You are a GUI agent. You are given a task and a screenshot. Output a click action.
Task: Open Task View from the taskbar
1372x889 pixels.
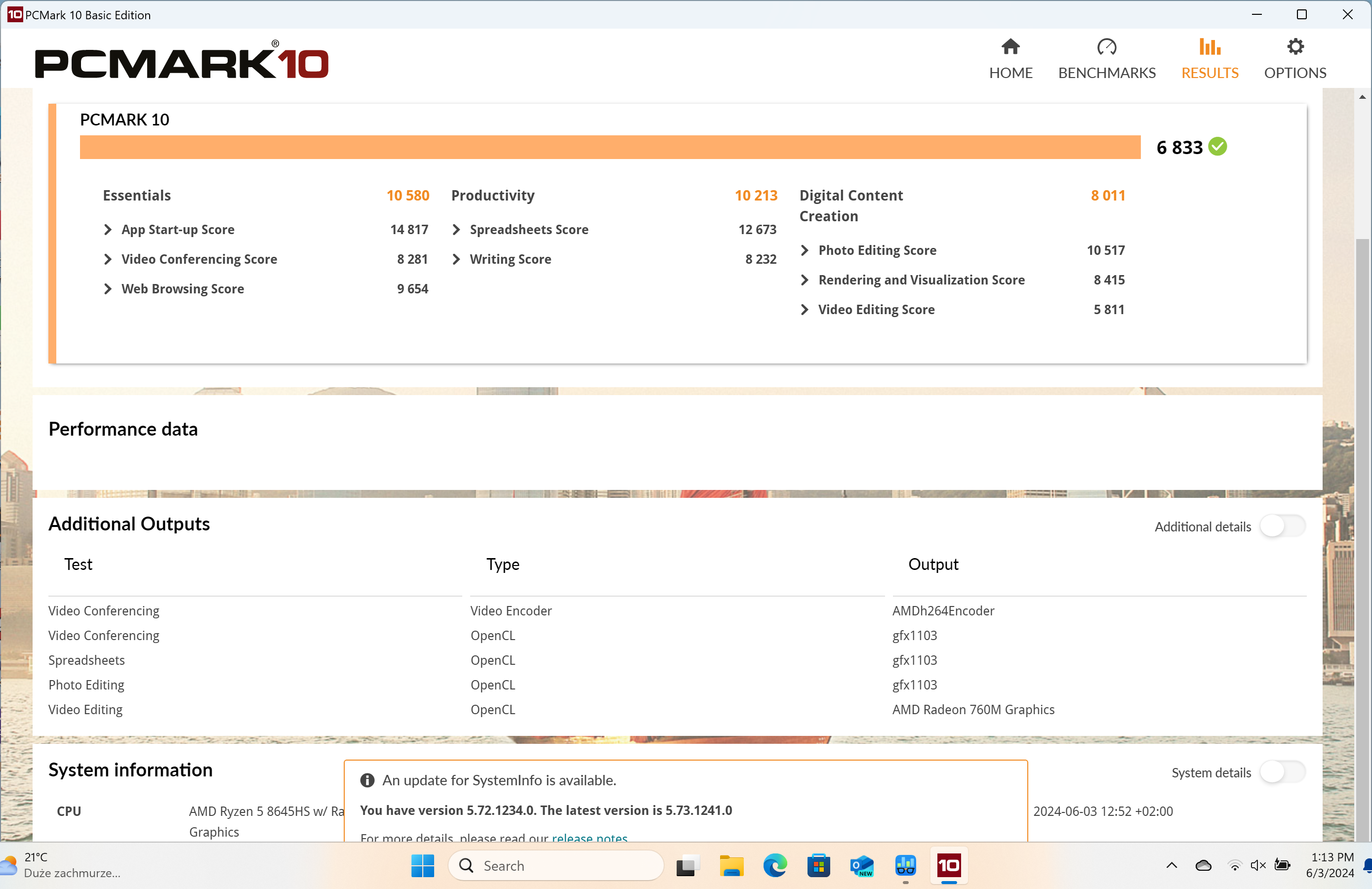tap(687, 865)
